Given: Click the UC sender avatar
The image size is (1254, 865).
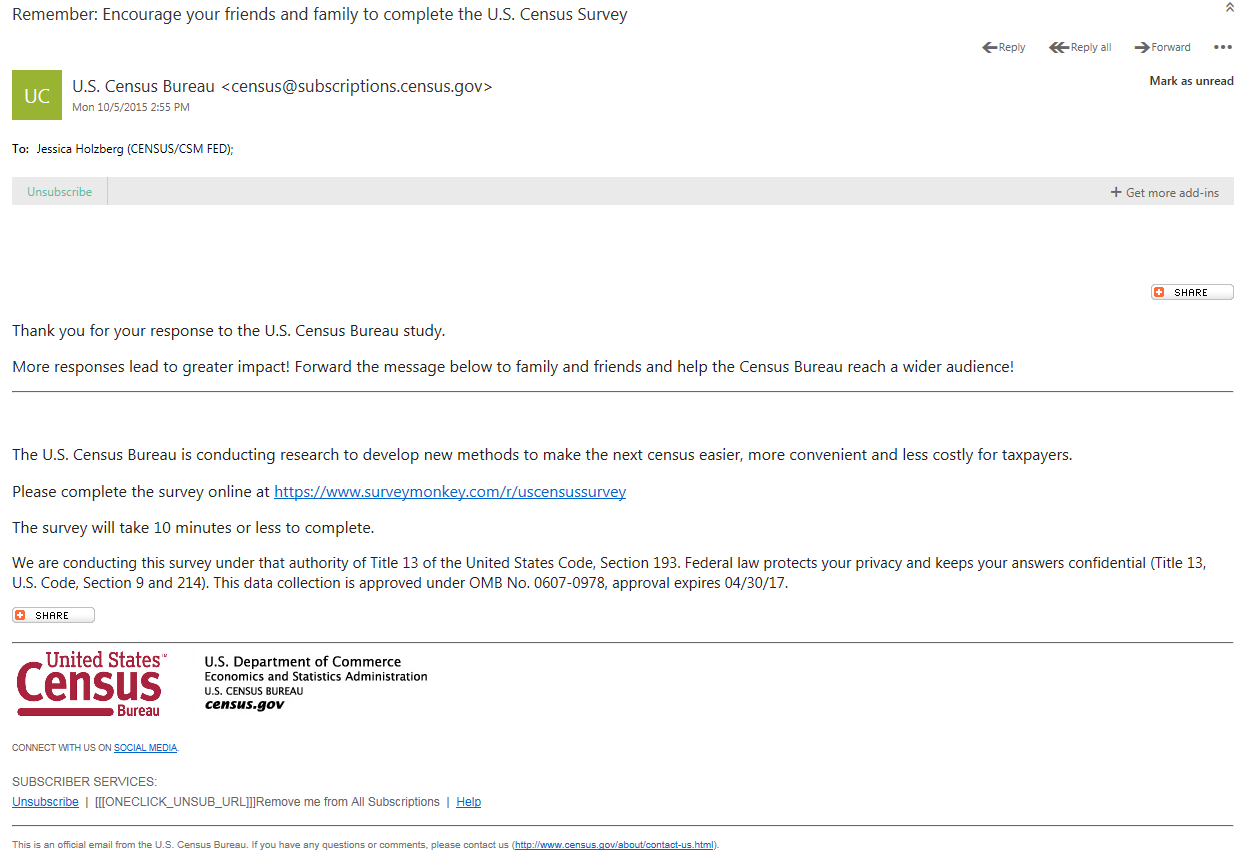Looking at the screenshot, I should 37,95.
